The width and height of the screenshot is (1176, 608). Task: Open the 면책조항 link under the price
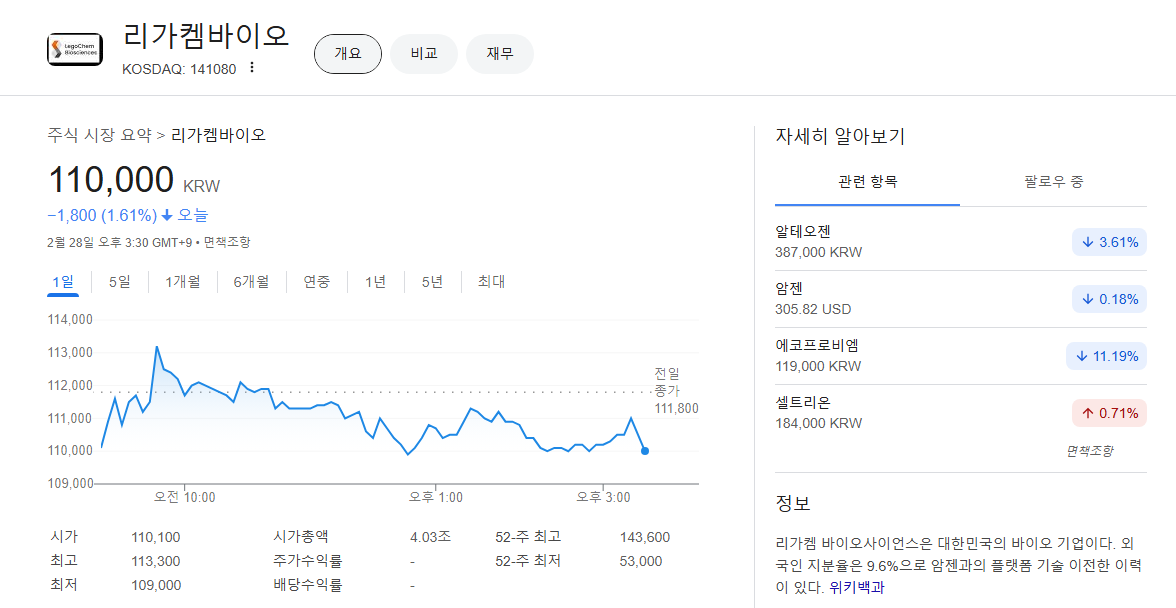227,242
